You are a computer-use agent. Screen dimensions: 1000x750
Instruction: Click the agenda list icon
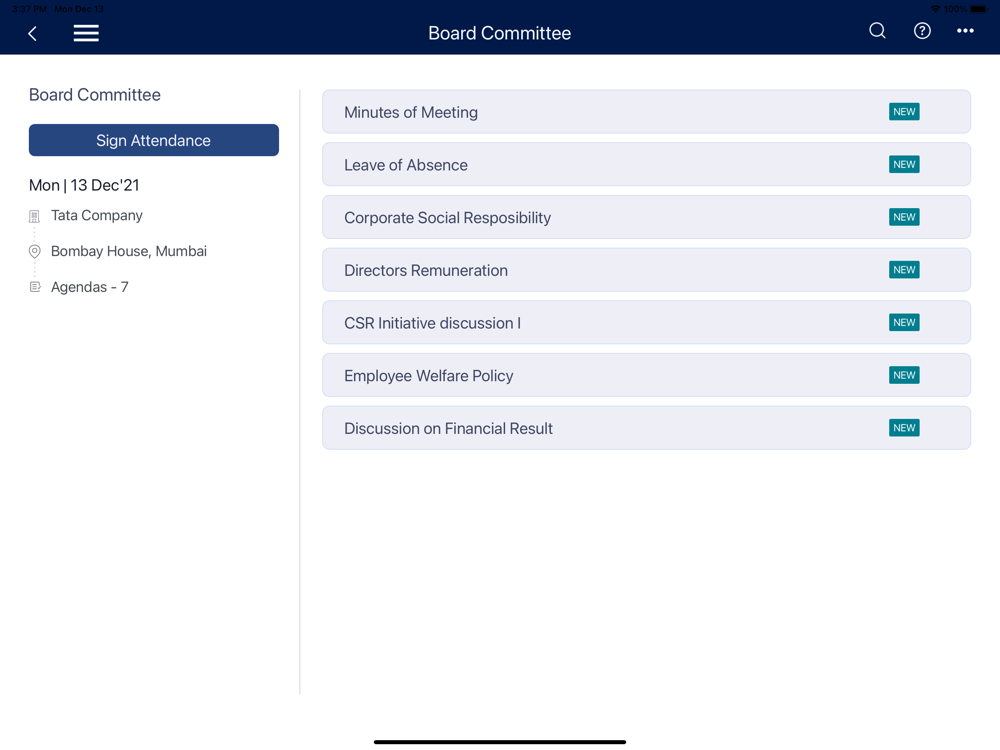tap(35, 287)
